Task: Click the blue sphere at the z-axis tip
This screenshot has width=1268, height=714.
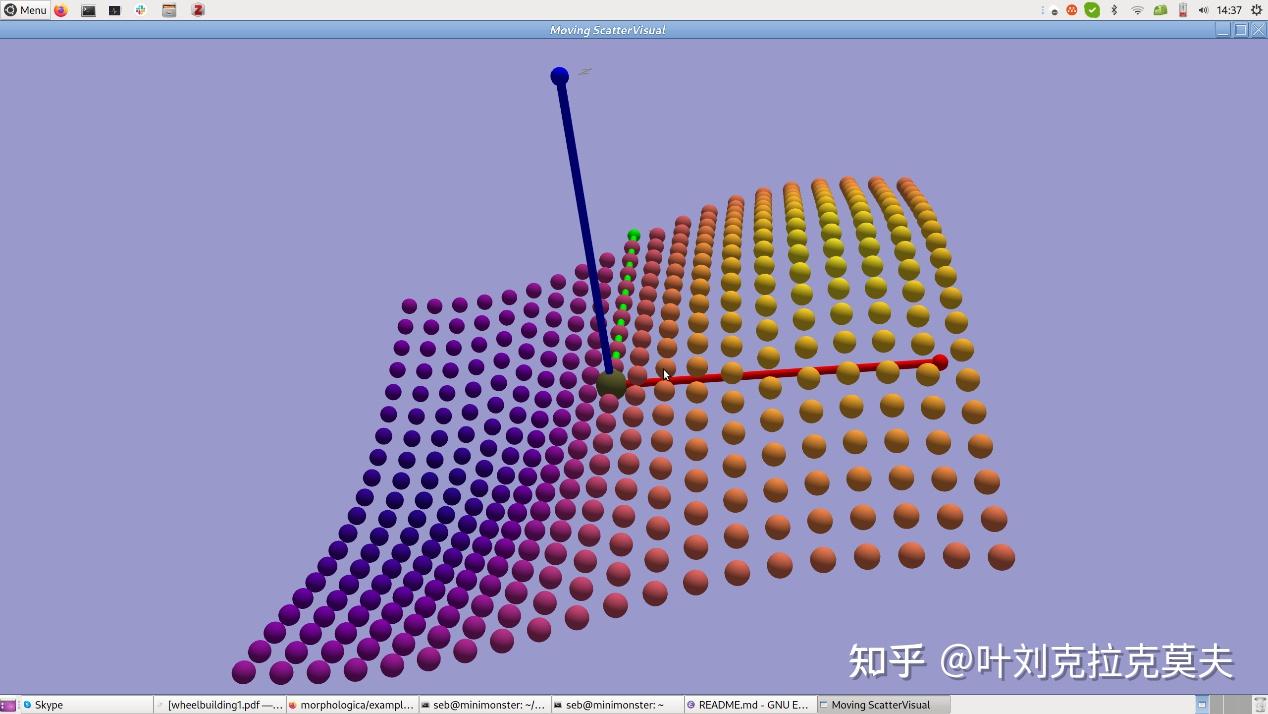Action: 560,76
